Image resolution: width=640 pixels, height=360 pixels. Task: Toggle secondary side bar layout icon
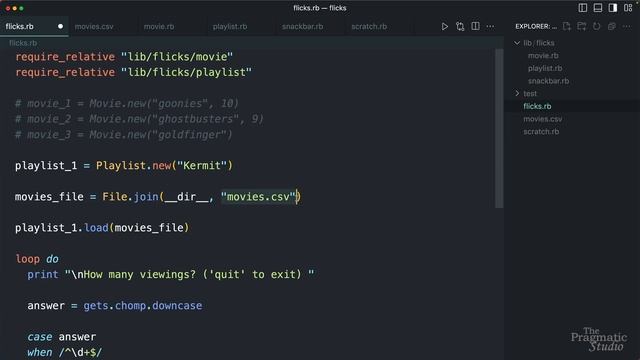613,8
